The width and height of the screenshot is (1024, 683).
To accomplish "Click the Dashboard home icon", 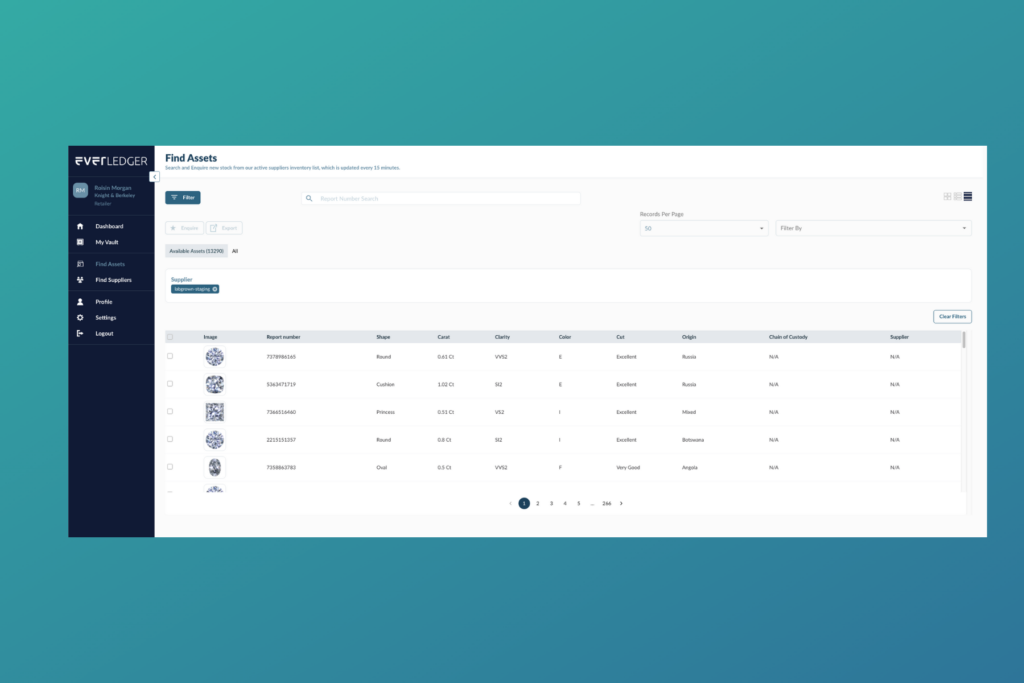I will pyautogui.click(x=80, y=226).
